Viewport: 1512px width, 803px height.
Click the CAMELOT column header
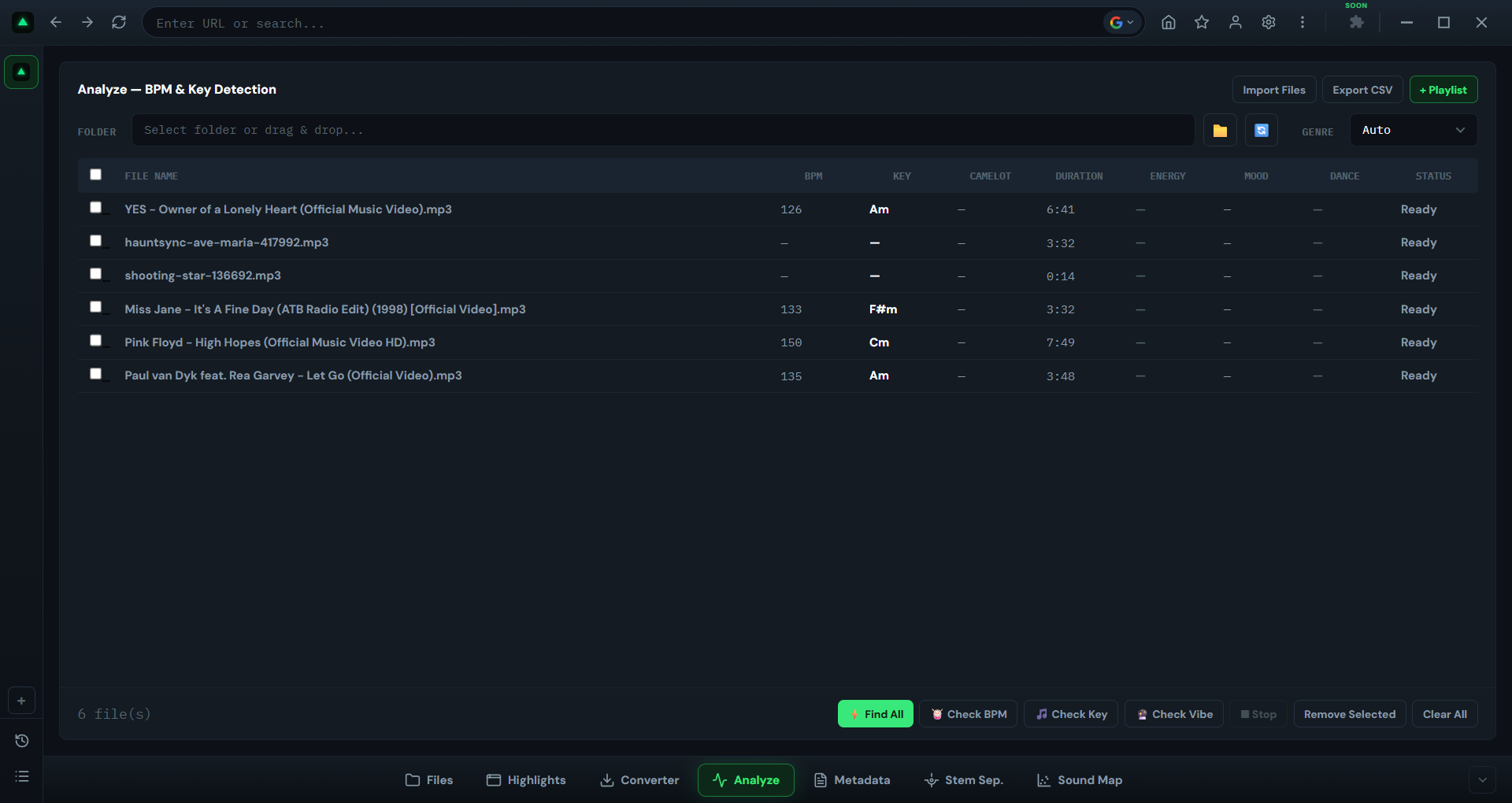point(990,176)
